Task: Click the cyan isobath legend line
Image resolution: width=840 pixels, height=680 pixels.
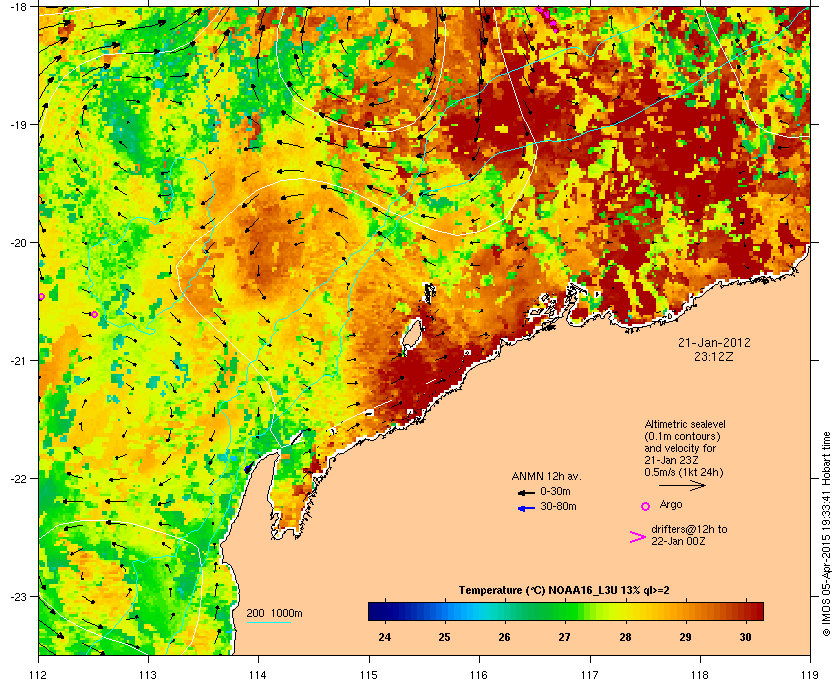Action: 268,622
